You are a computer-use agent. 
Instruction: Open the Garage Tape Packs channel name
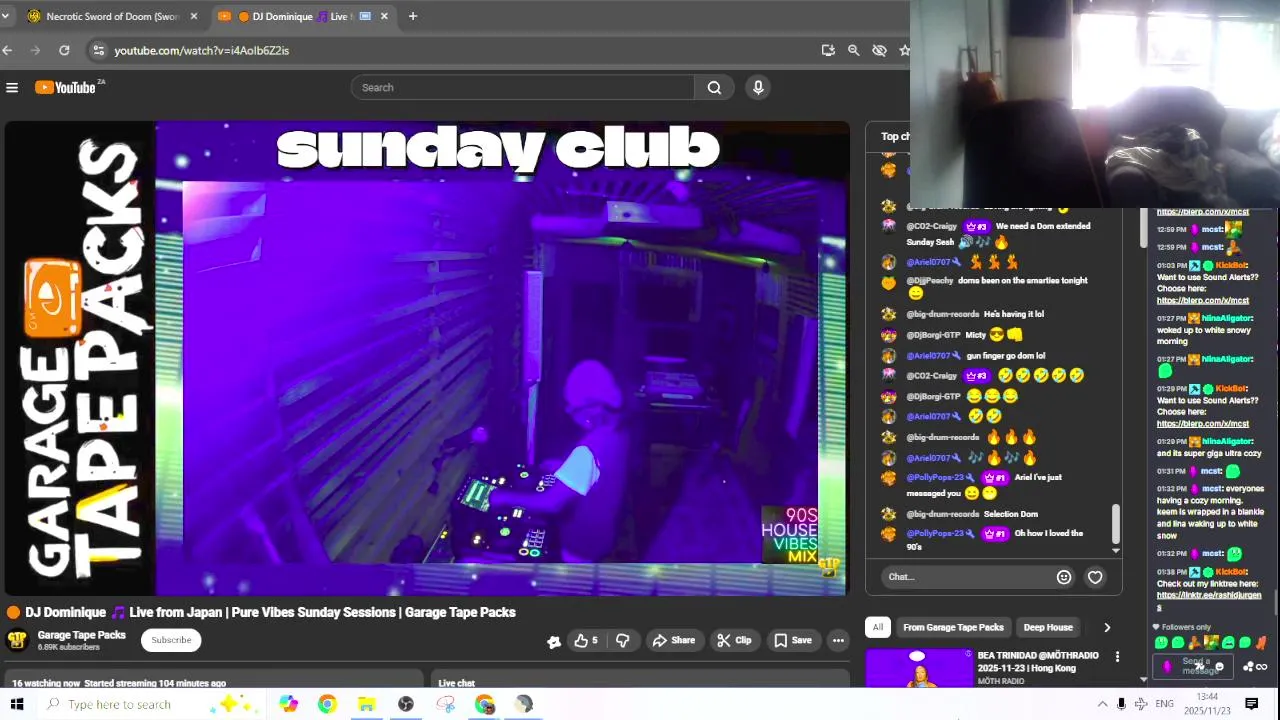[82, 635]
